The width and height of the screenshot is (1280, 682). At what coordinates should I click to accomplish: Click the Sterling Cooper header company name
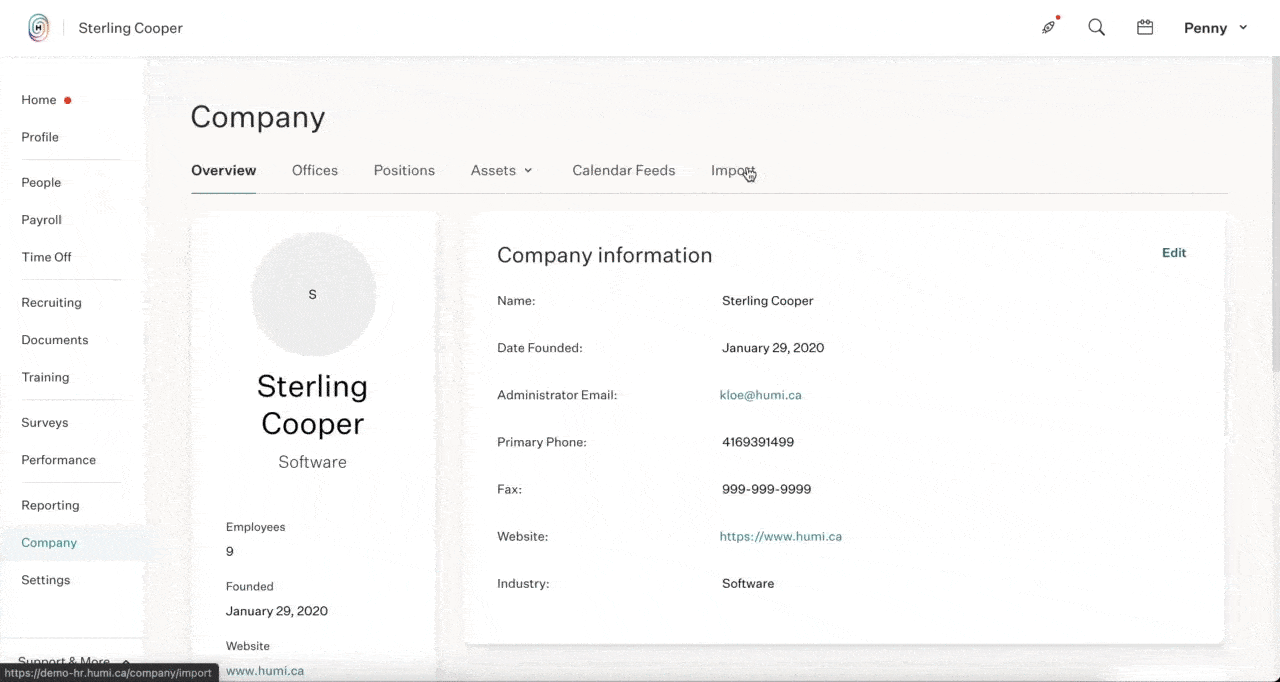coord(131,28)
